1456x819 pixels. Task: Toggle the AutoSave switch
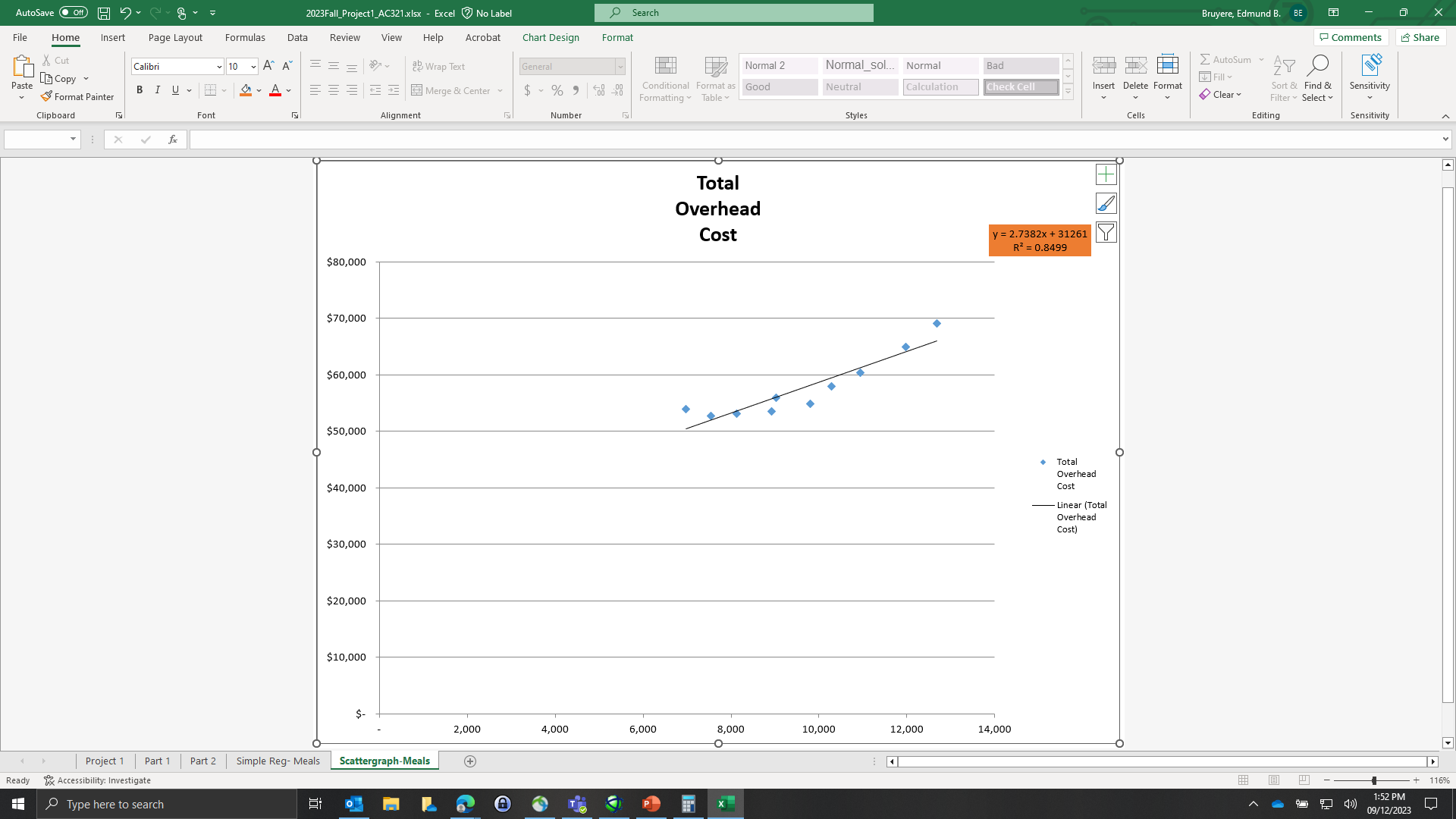coord(74,13)
